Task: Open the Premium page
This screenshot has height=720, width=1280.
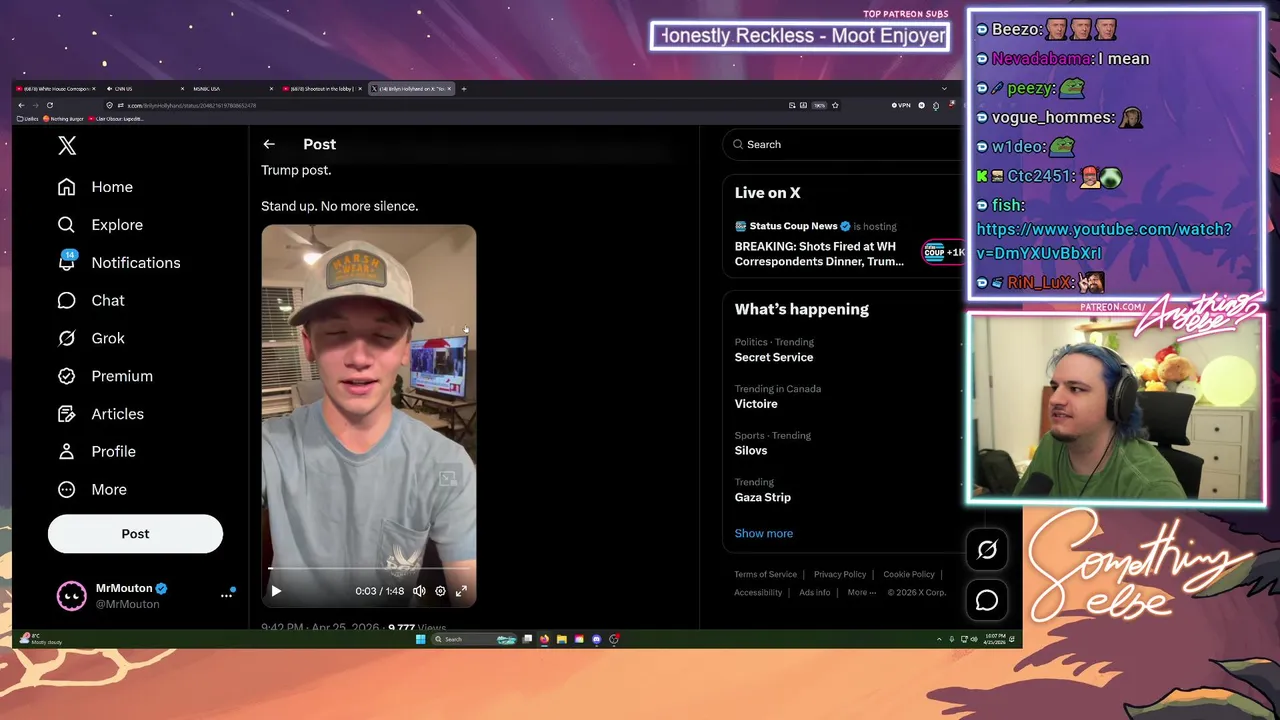Action: [105, 376]
